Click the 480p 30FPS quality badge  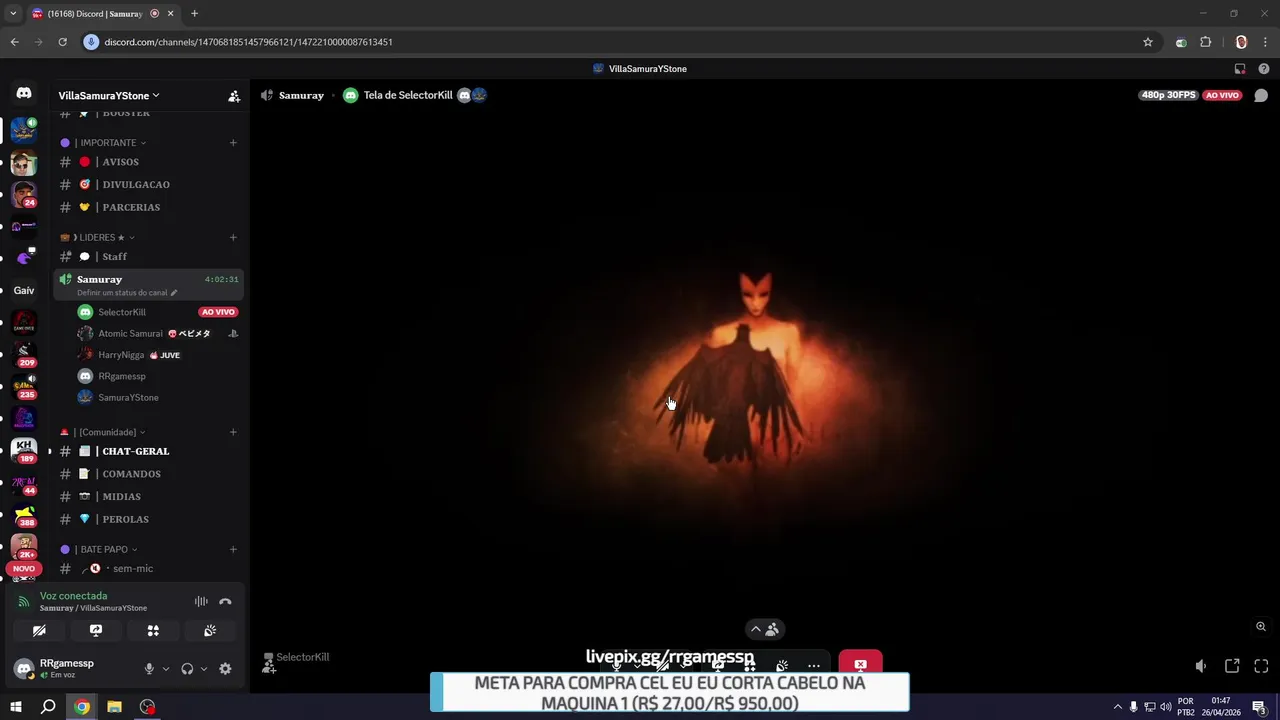point(1168,95)
